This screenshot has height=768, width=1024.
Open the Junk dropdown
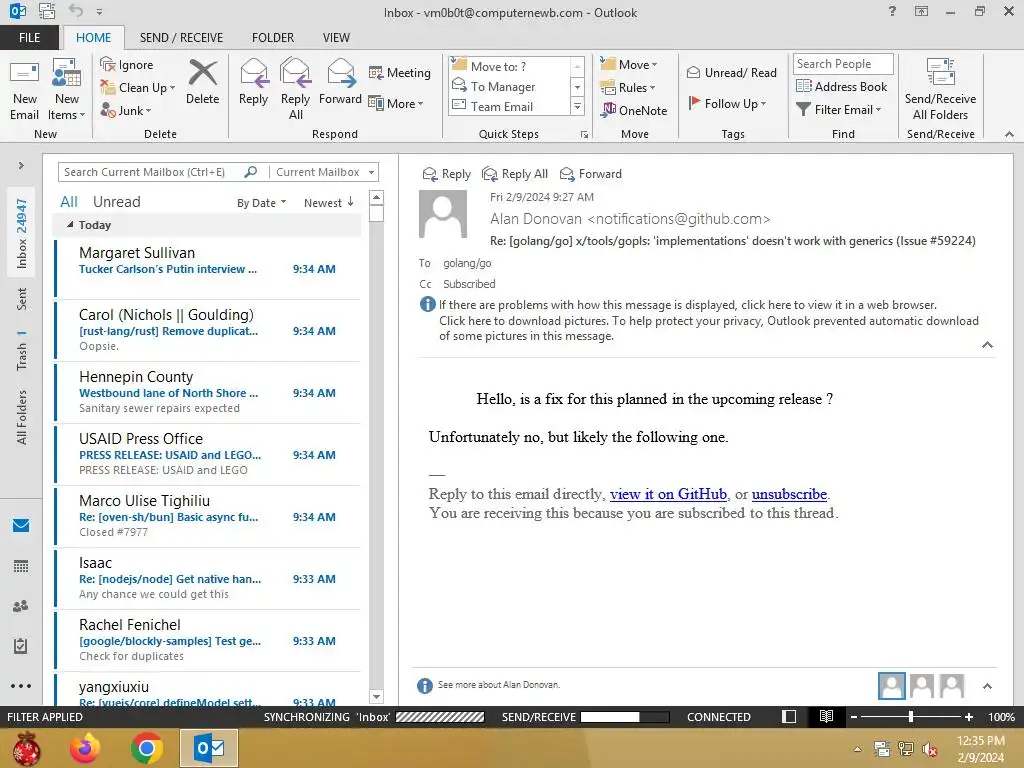click(126, 110)
